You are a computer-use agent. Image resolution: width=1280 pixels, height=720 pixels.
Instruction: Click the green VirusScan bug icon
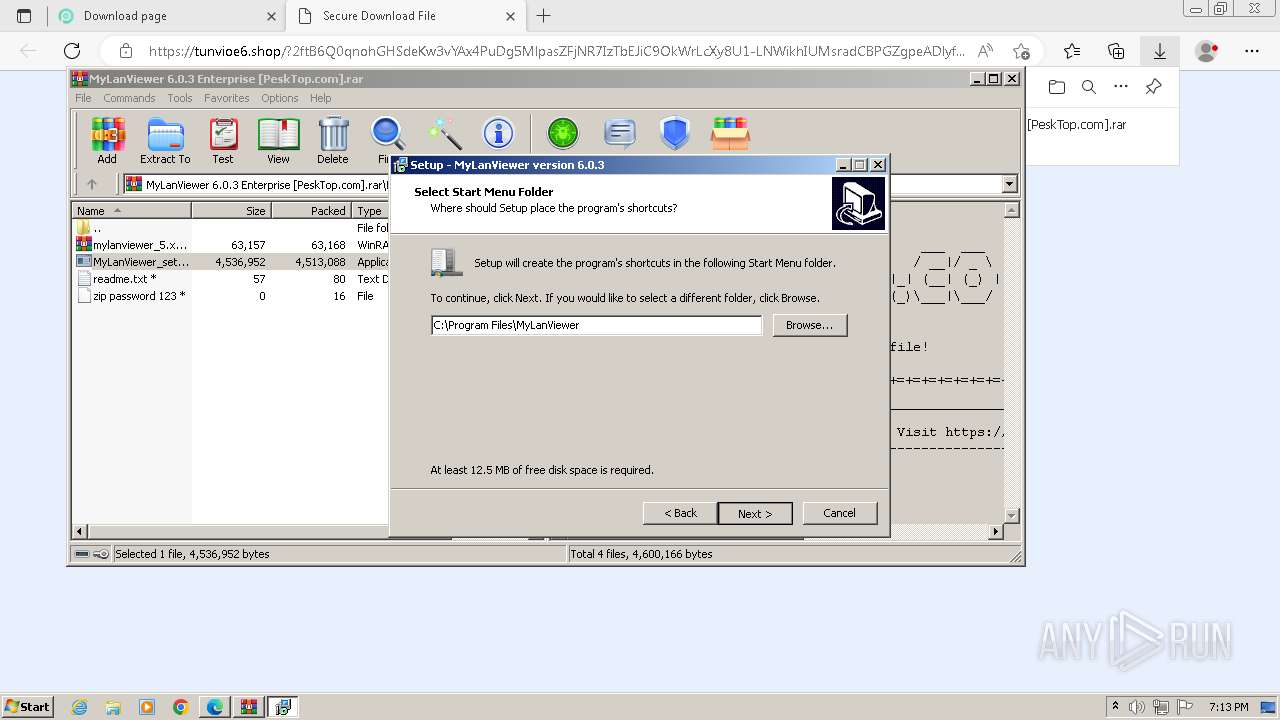[563, 133]
